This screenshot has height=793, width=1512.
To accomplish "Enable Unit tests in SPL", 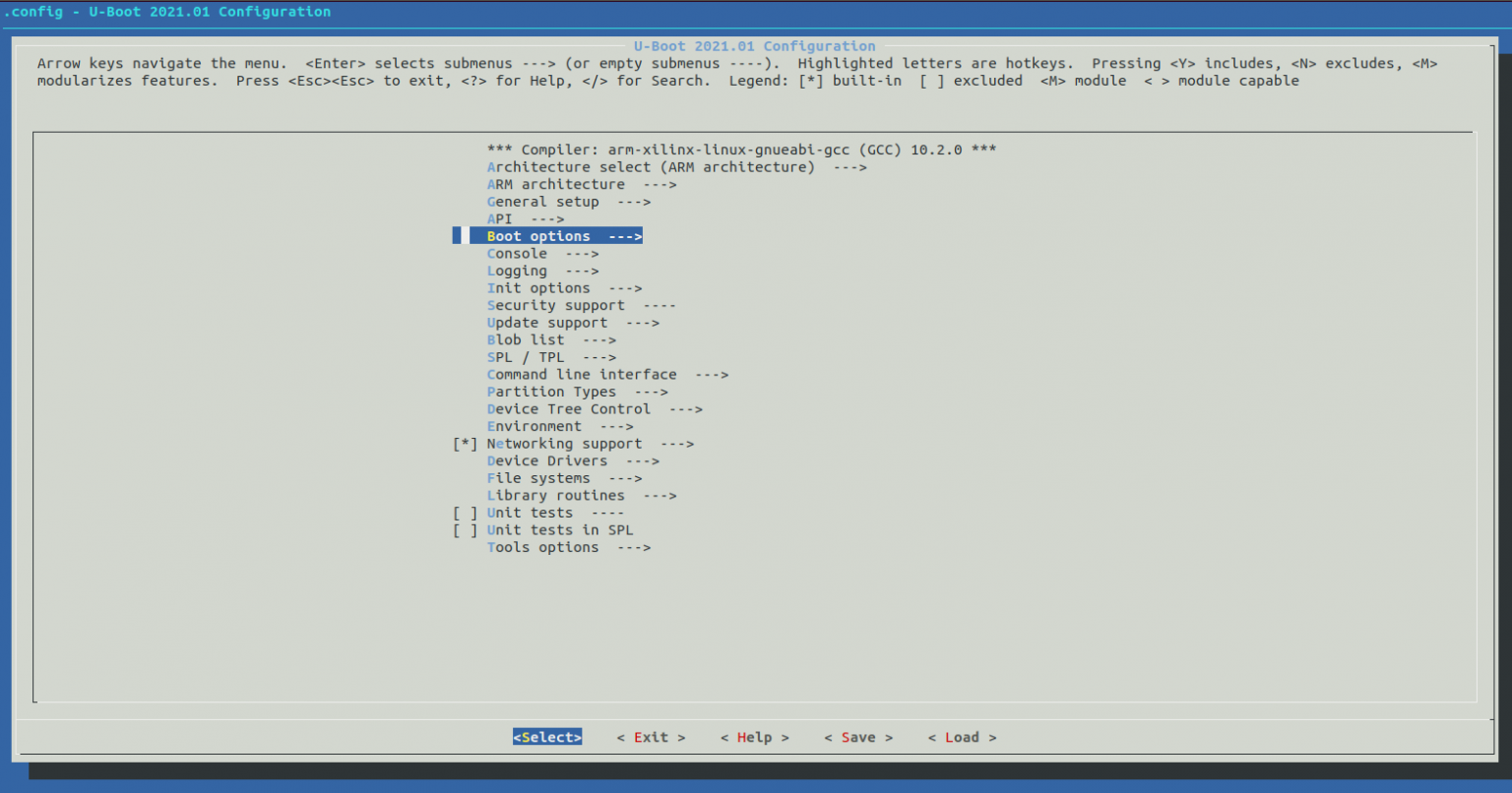I will (x=560, y=529).
